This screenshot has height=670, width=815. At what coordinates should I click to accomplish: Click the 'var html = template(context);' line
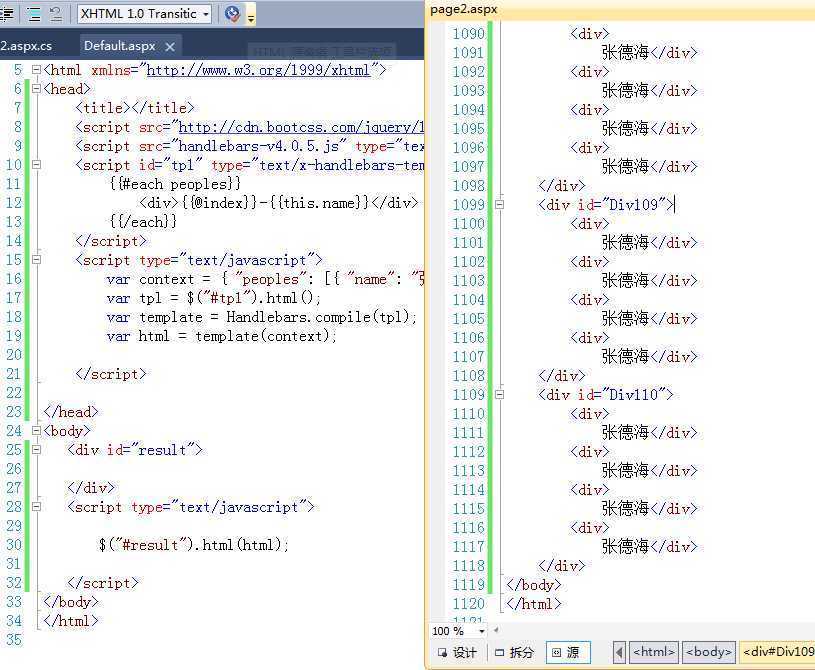pyautogui.click(x=221, y=336)
